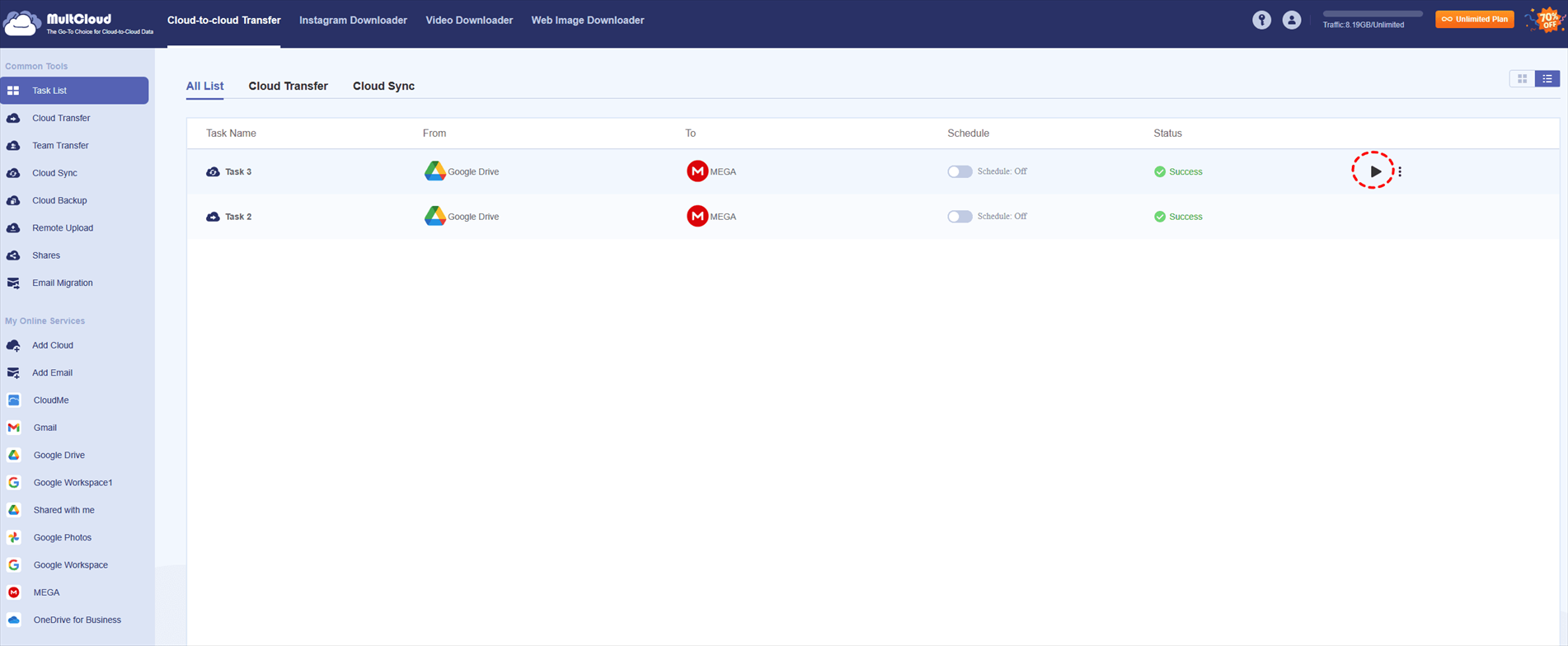Switch to the Cloud Sync tab
Image resolution: width=1568 pixels, height=646 pixels.
coord(383,86)
